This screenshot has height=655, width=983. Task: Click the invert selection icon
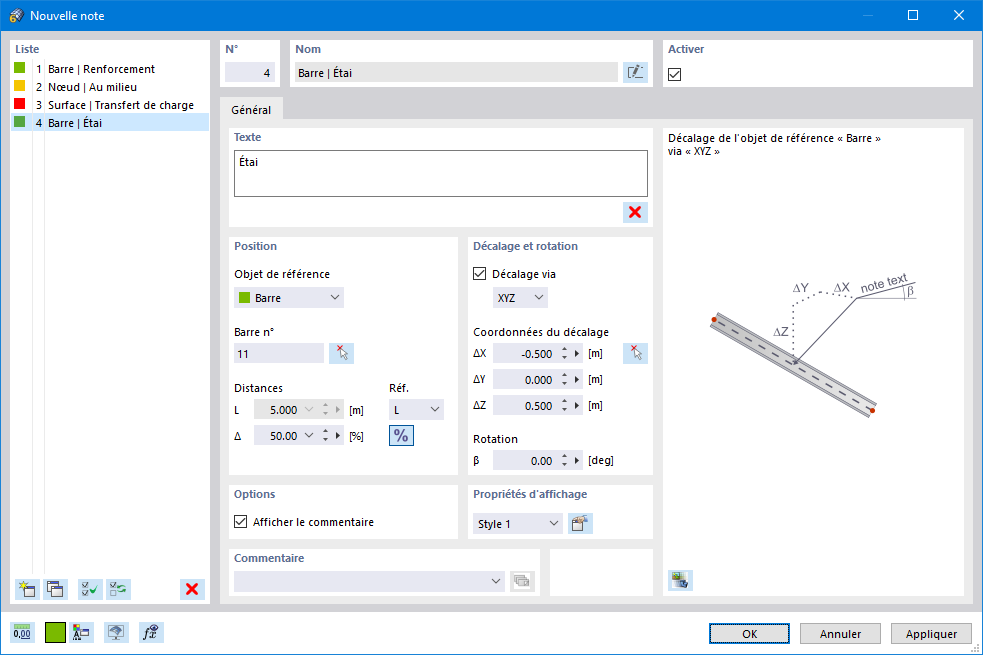[x=118, y=589]
